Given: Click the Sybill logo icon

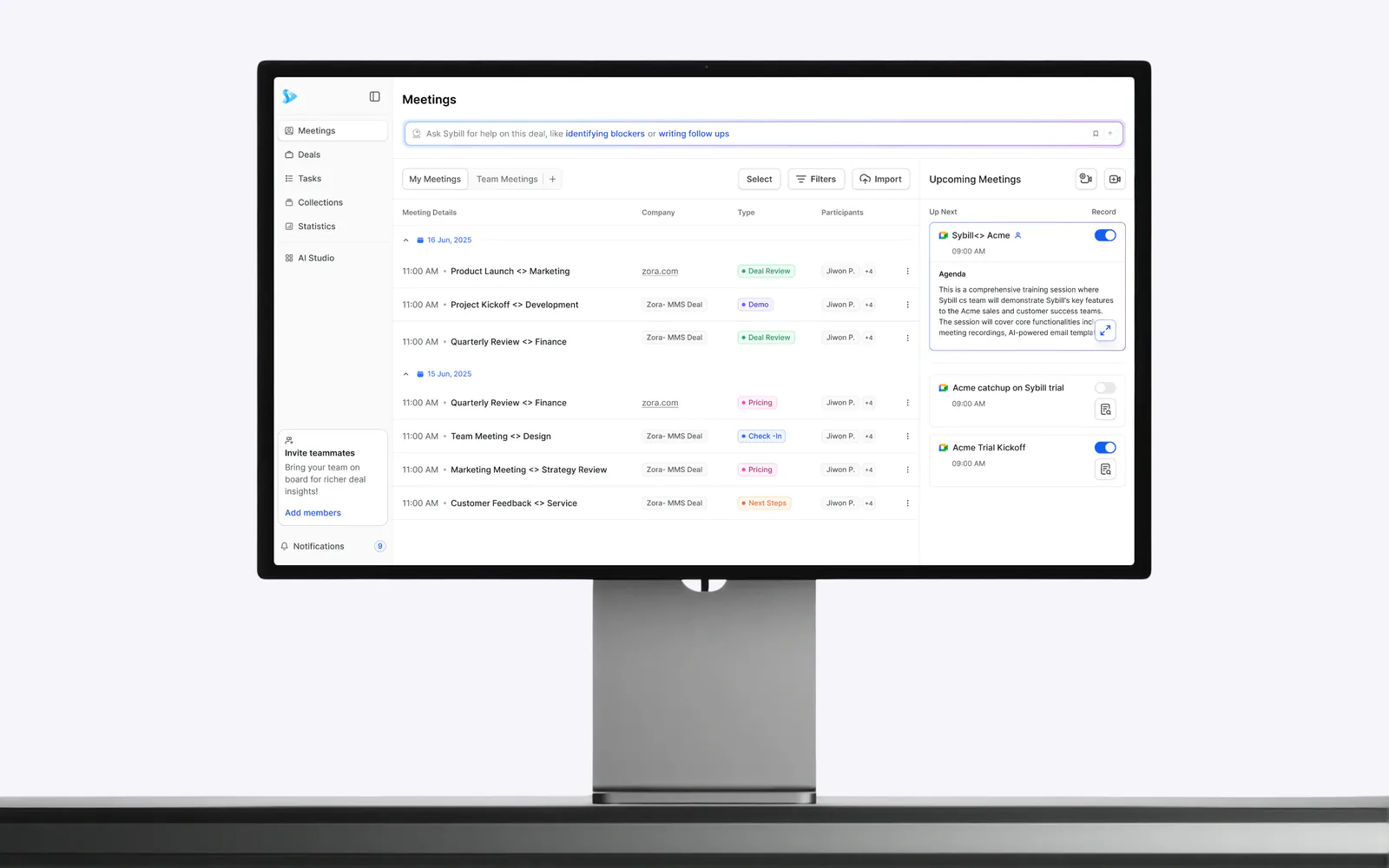Looking at the screenshot, I should [290, 96].
